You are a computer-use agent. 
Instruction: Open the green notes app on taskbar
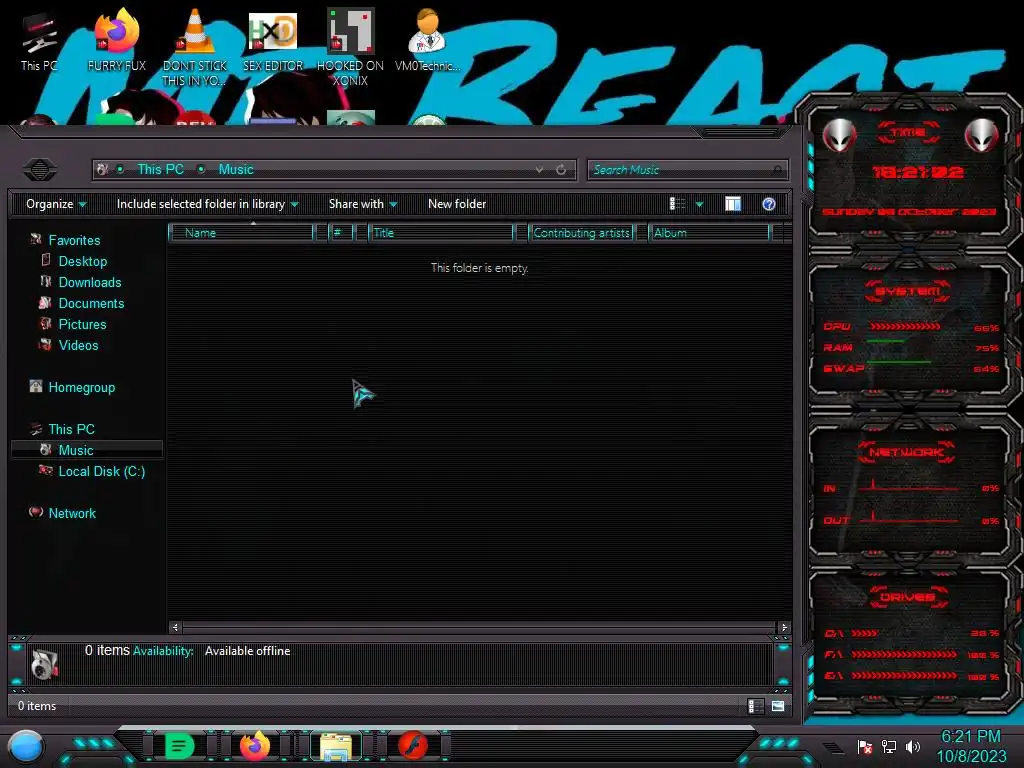[x=179, y=745]
